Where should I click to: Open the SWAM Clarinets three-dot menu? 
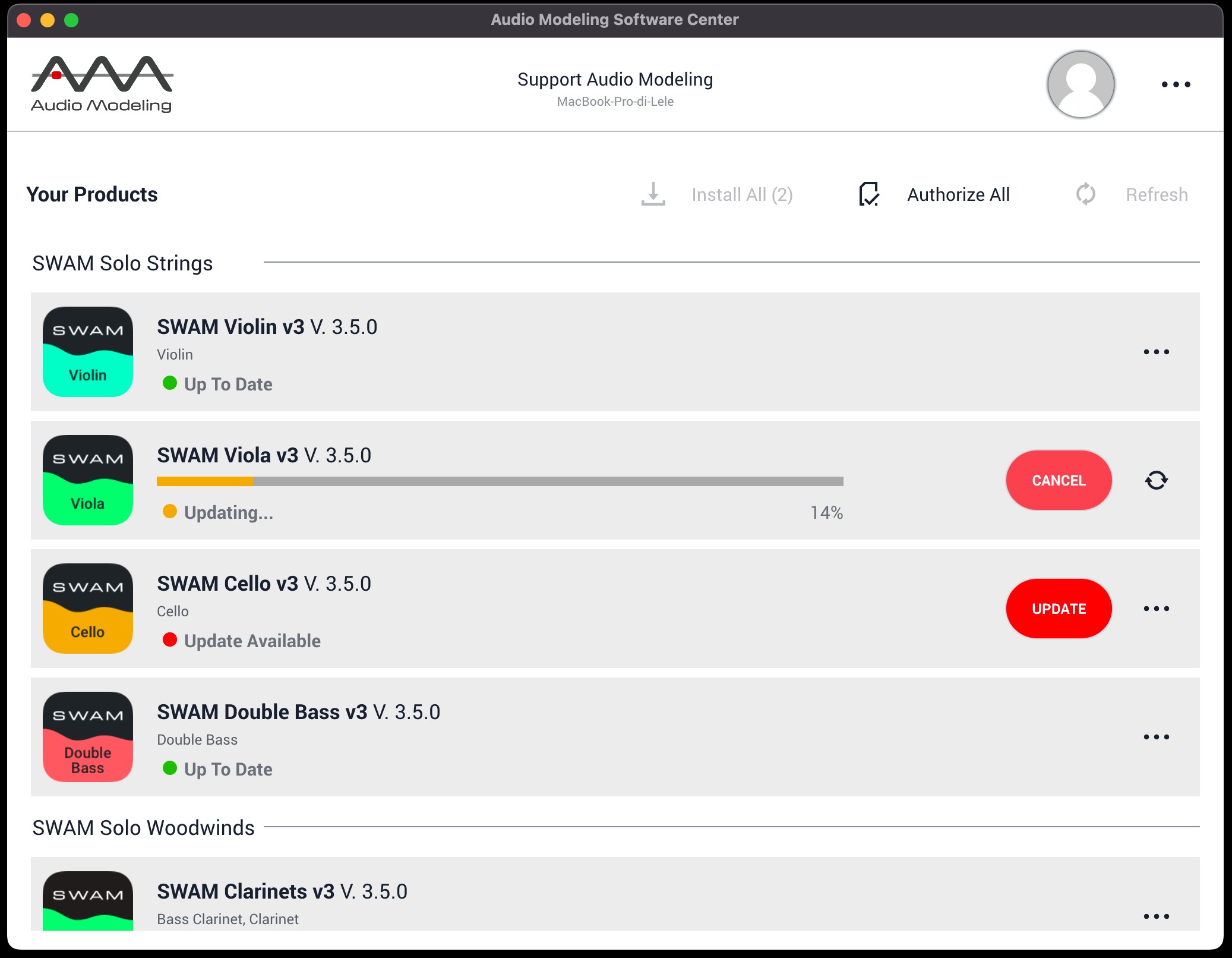(x=1156, y=916)
